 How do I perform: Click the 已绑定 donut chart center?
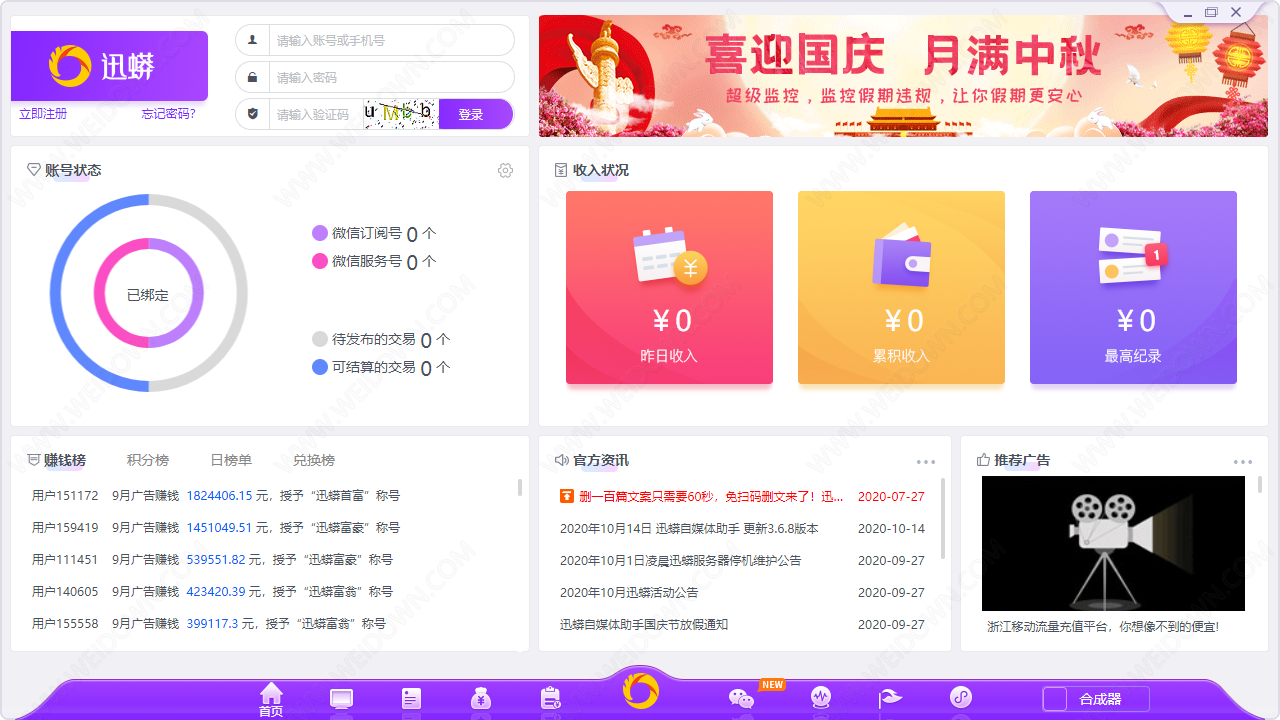[x=148, y=295]
